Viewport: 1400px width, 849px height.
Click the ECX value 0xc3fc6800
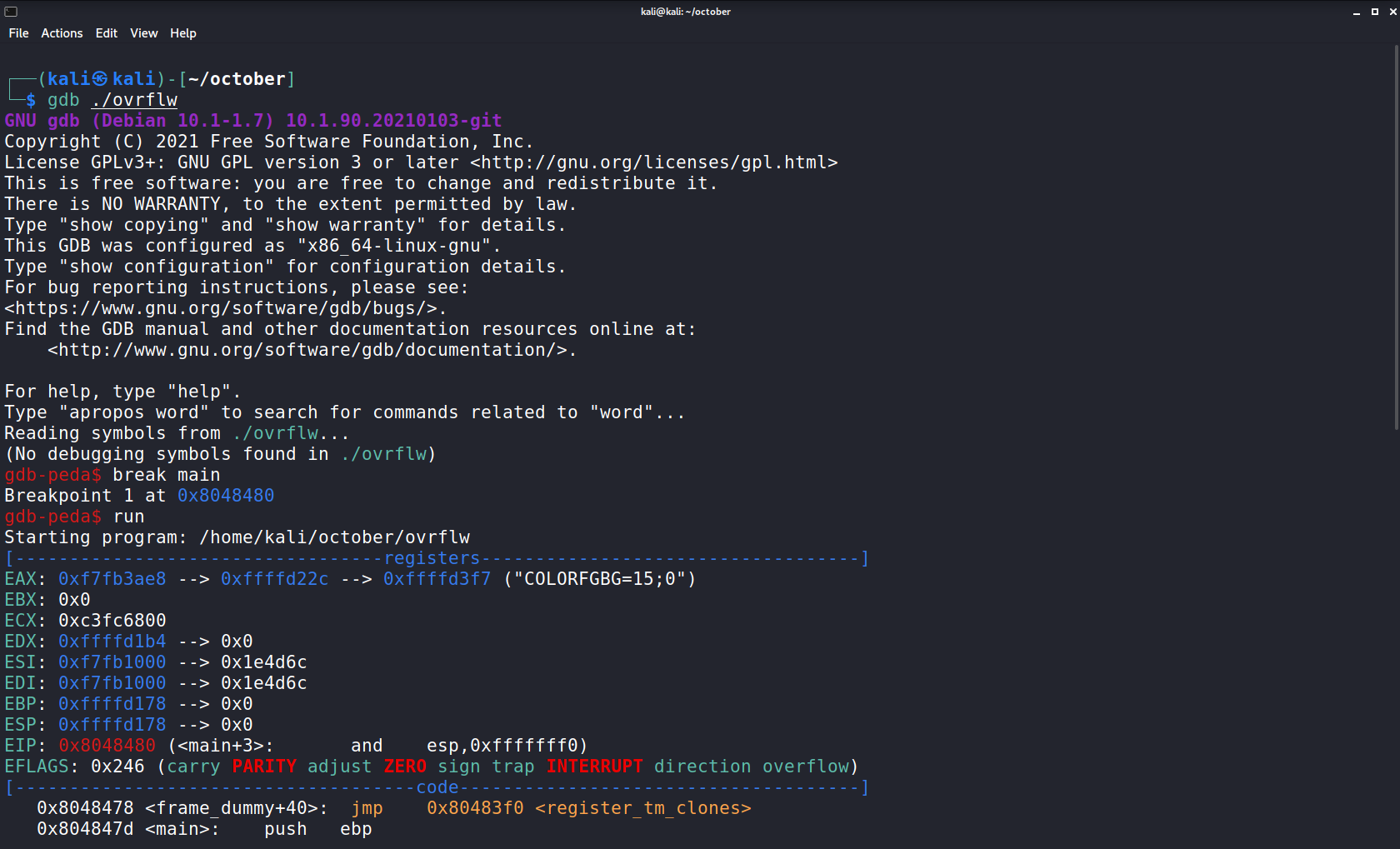coord(112,621)
